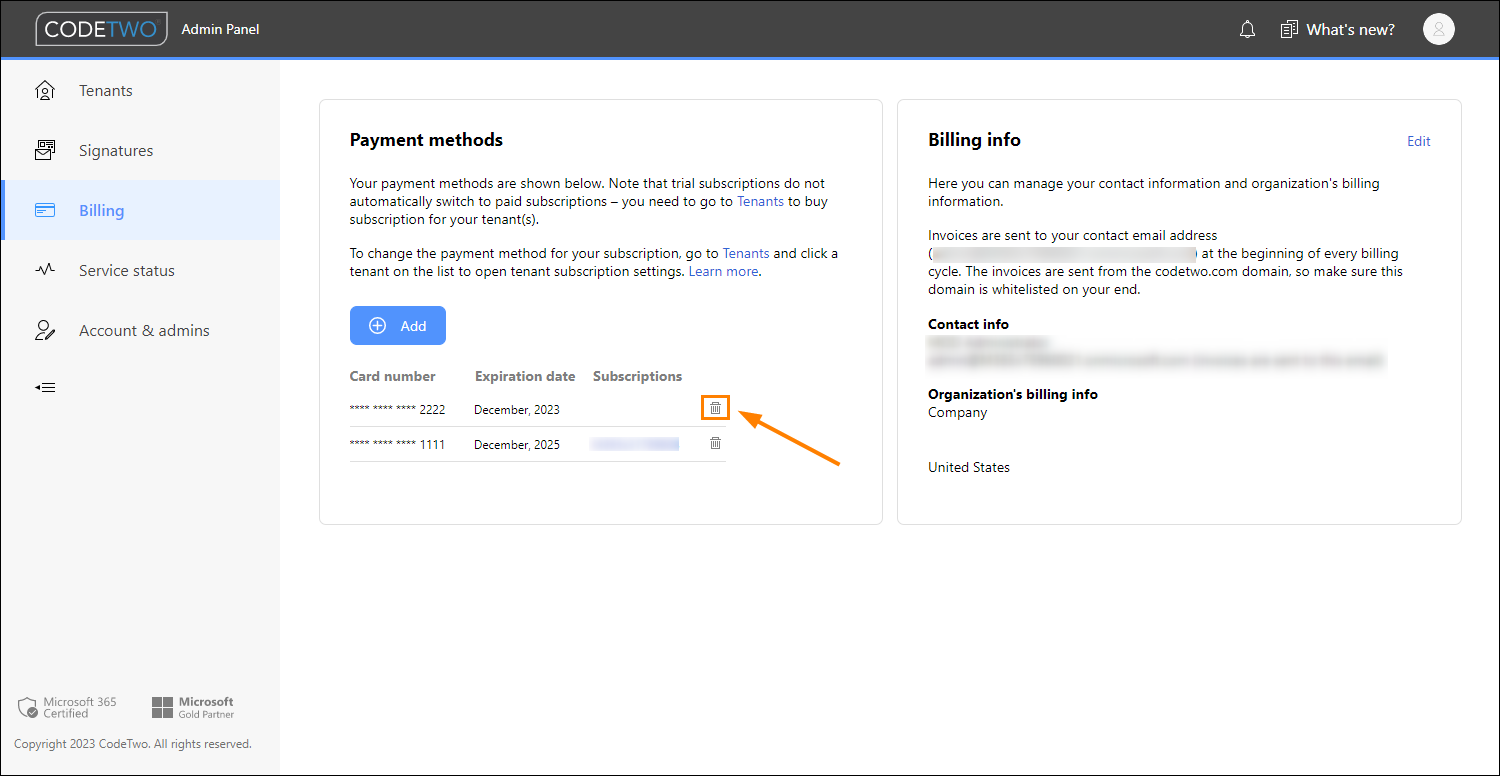The image size is (1500, 776).
Task: Switch to Billing in the navigation menu
Action: (x=101, y=210)
